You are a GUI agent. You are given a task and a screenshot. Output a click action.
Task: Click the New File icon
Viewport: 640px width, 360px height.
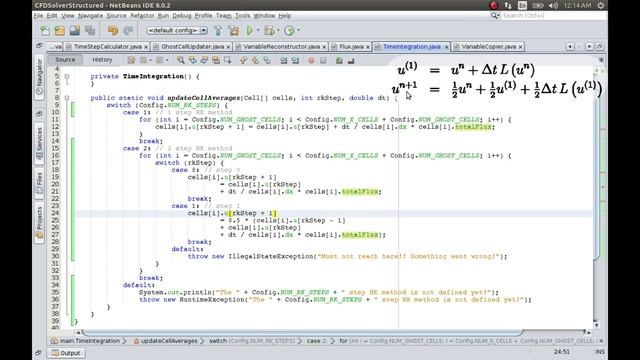coord(45,31)
